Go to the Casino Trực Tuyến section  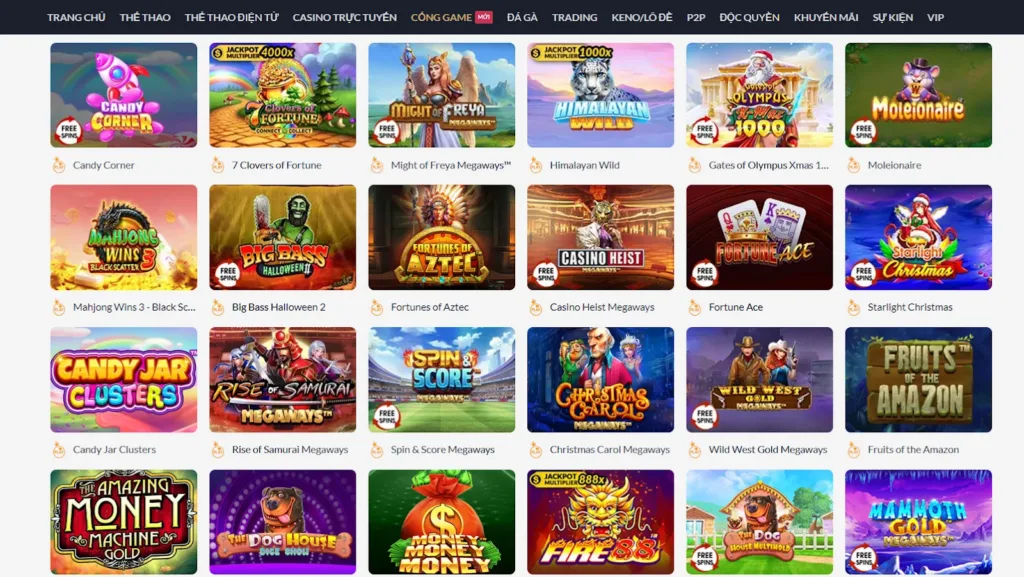click(x=344, y=17)
